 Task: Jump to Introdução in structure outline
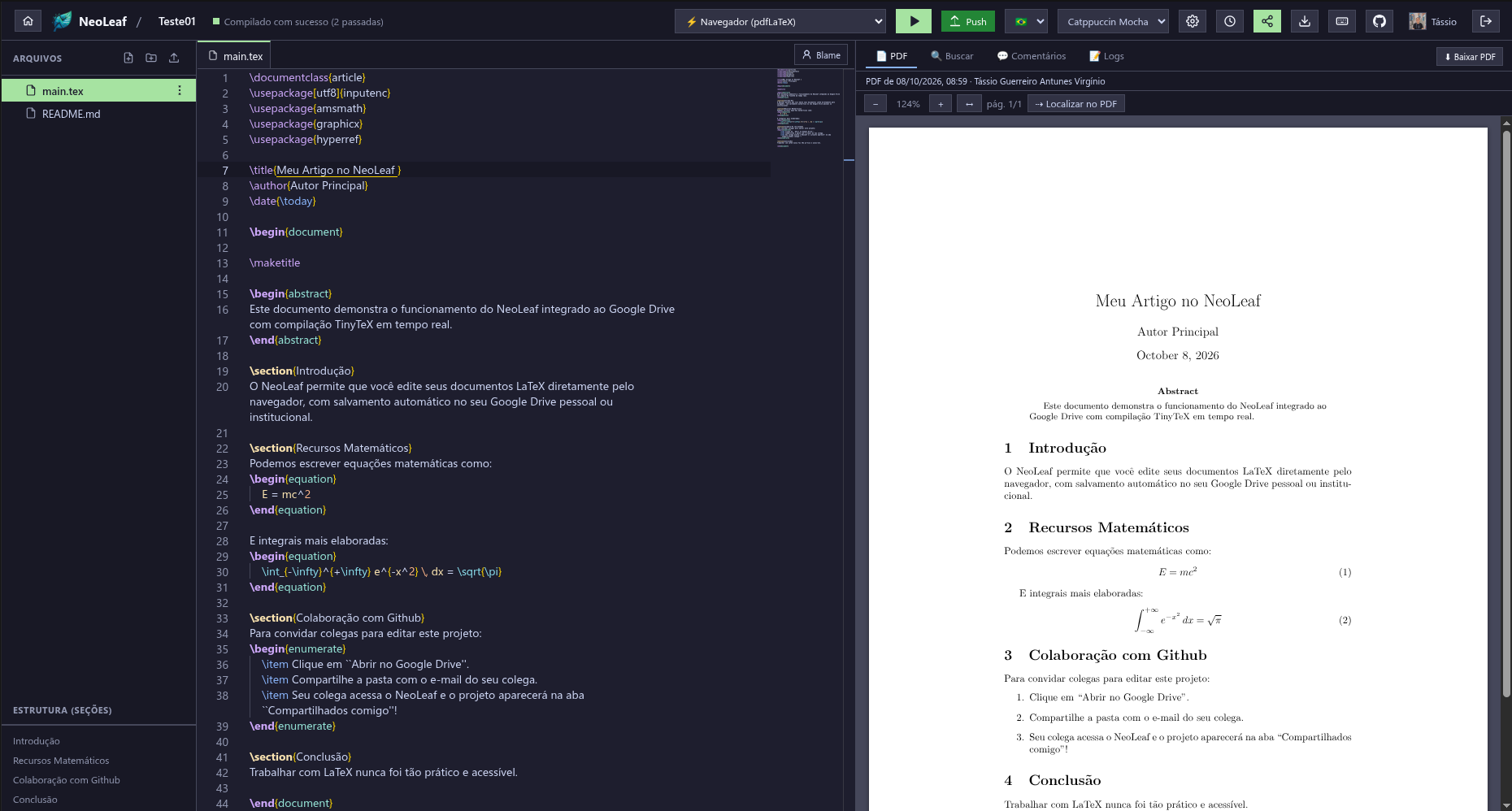click(x=37, y=741)
